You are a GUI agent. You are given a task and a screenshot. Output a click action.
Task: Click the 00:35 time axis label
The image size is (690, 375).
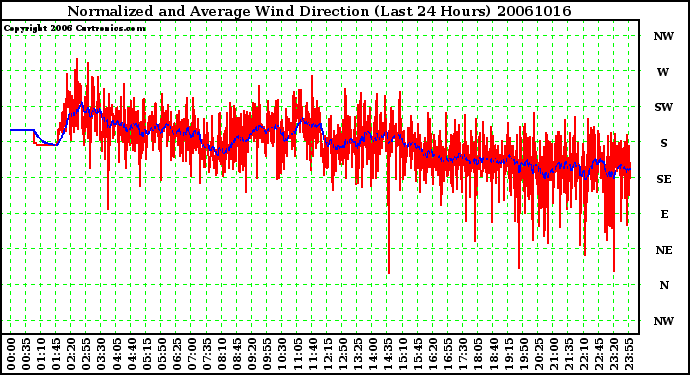(x=26, y=354)
